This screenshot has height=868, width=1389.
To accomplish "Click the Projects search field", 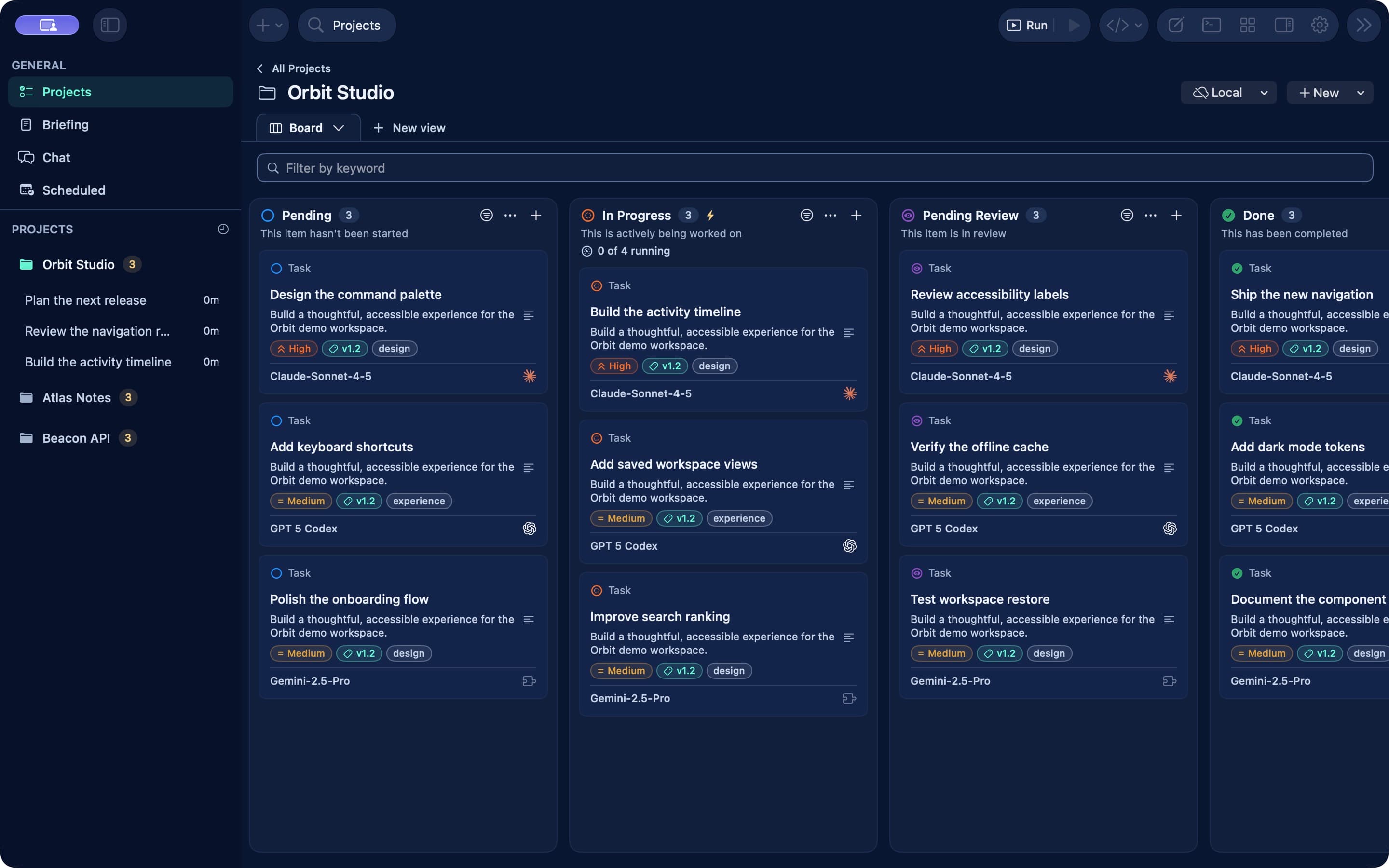I will point(347,25).
